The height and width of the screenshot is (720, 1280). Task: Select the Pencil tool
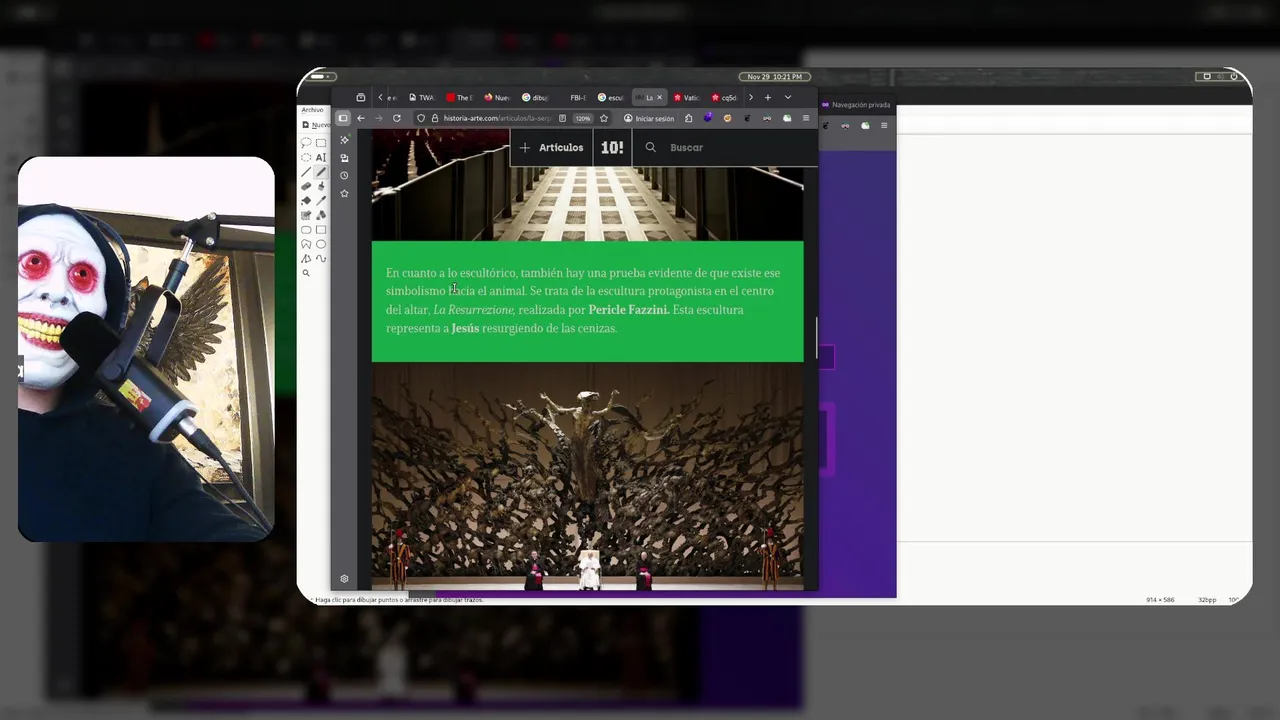point(321,172)
